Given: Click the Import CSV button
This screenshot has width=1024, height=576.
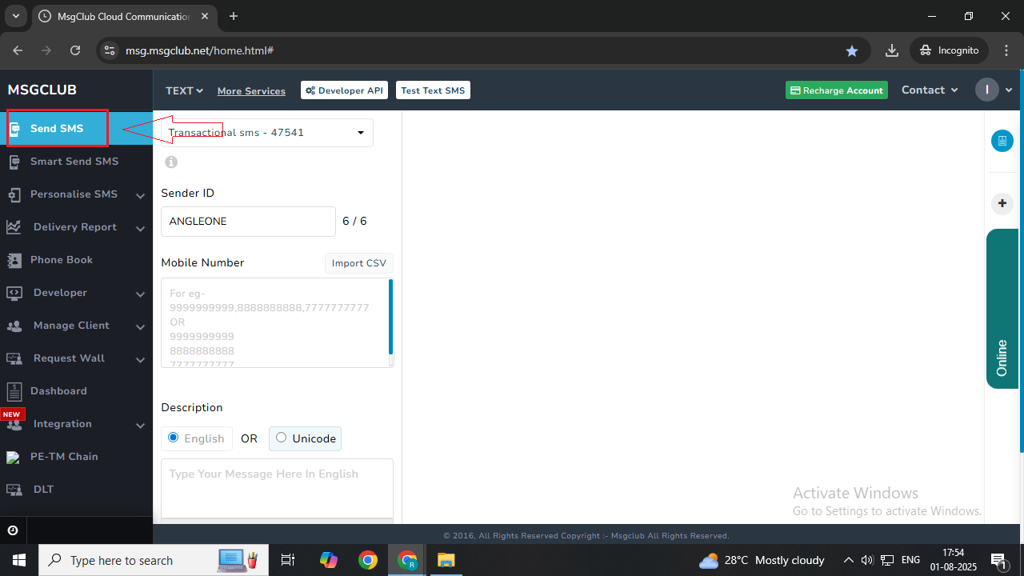Looking at the screenshot, I should pyautogui.click(x=359, y=263).
